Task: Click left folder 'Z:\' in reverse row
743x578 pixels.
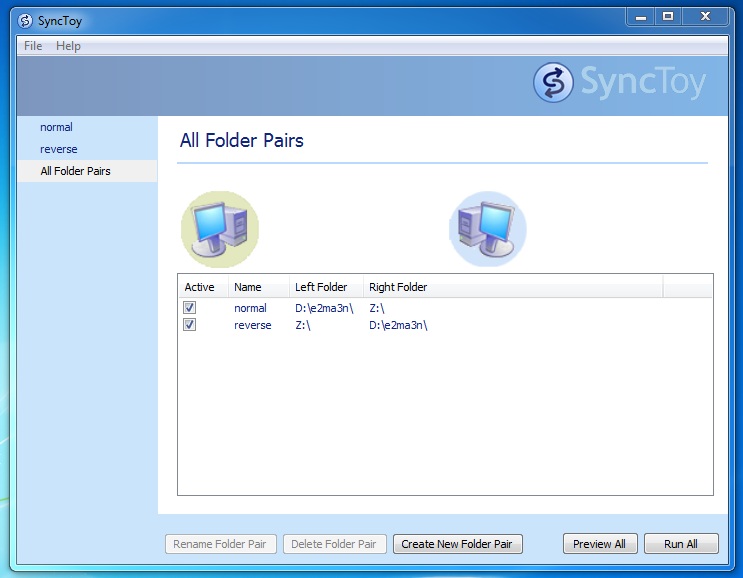Action: tap(303, 325)
